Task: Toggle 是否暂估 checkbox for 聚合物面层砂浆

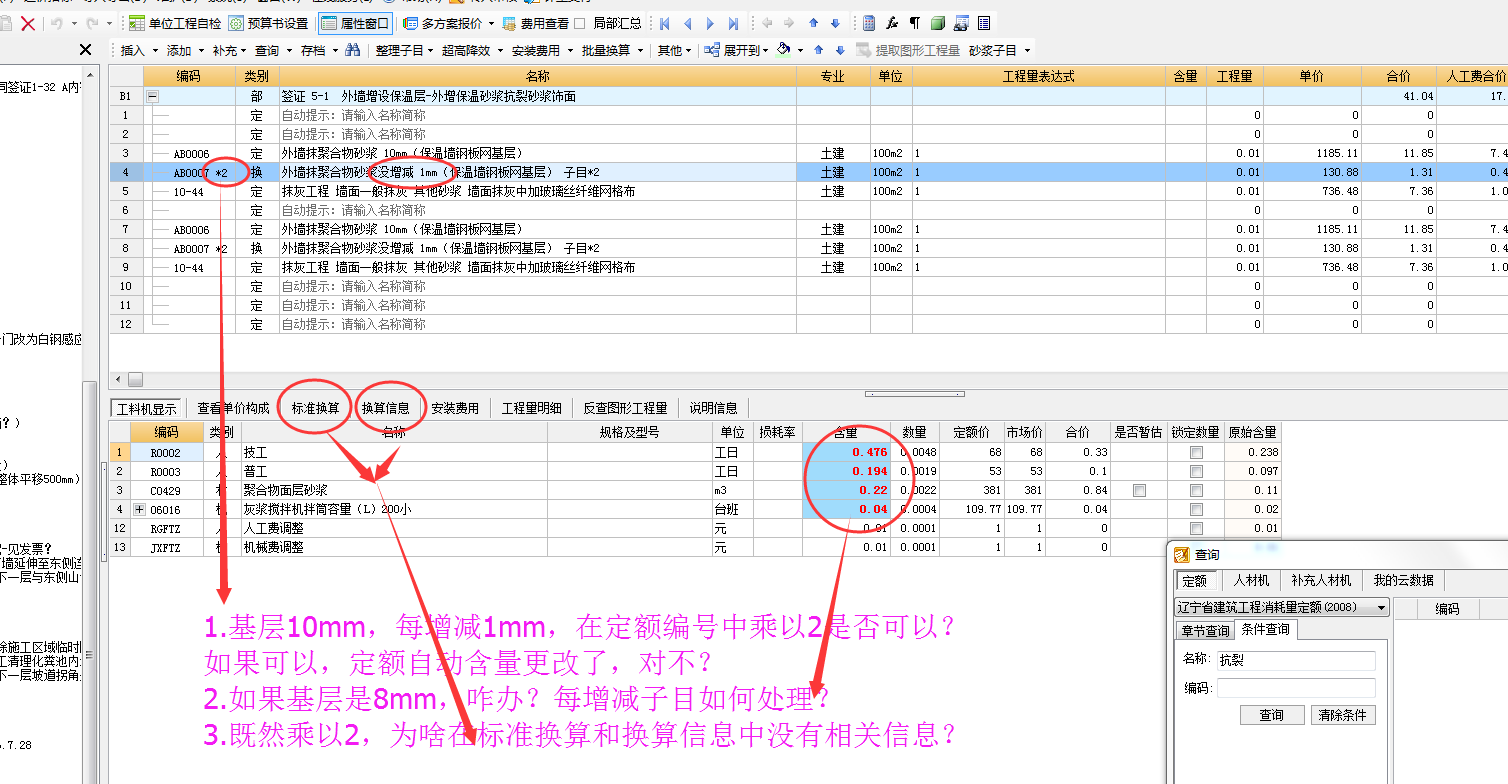Action: [1139, 490]
